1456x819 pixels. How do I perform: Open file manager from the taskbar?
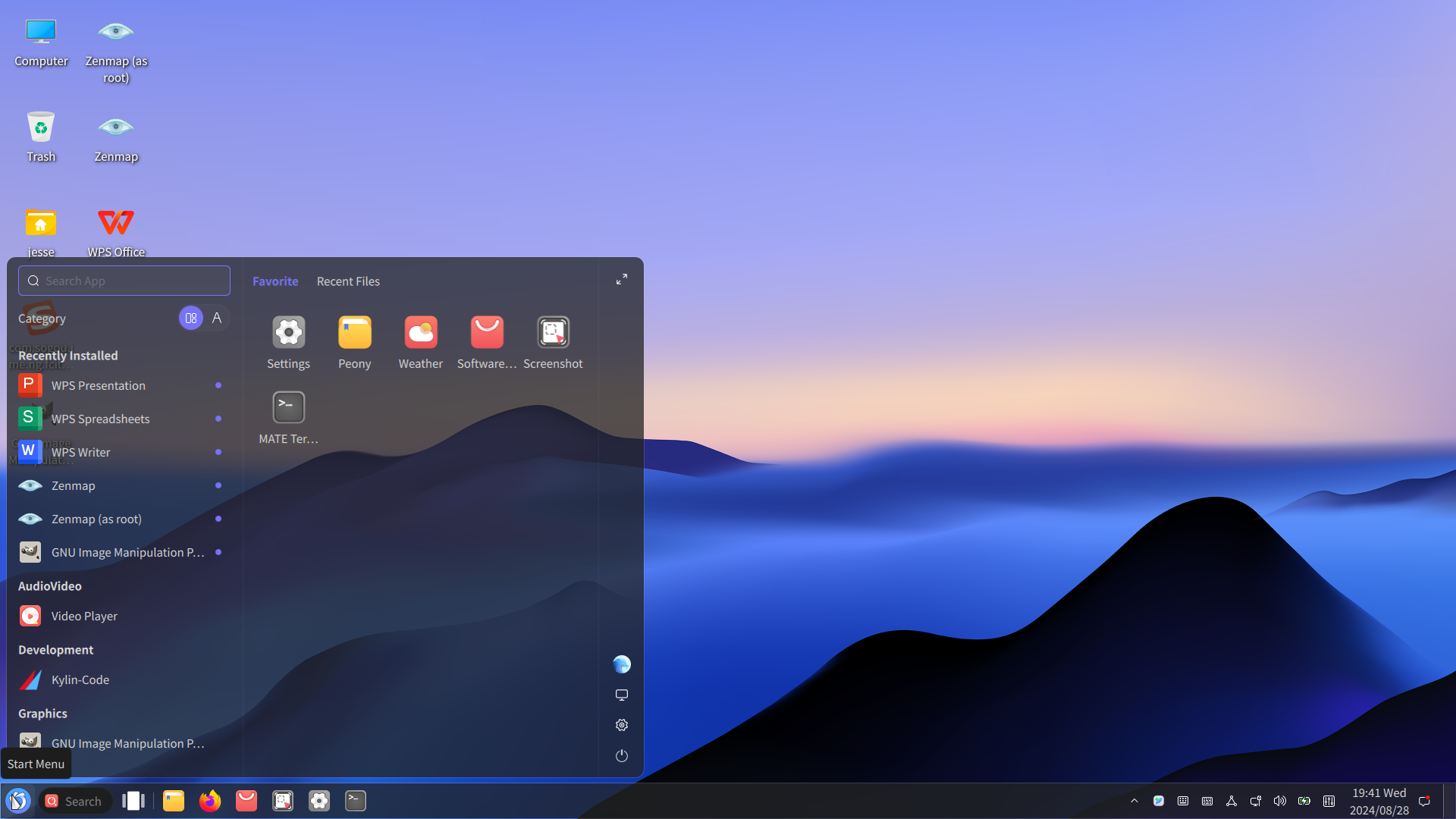pyautogui.click(x=174, y=801)
